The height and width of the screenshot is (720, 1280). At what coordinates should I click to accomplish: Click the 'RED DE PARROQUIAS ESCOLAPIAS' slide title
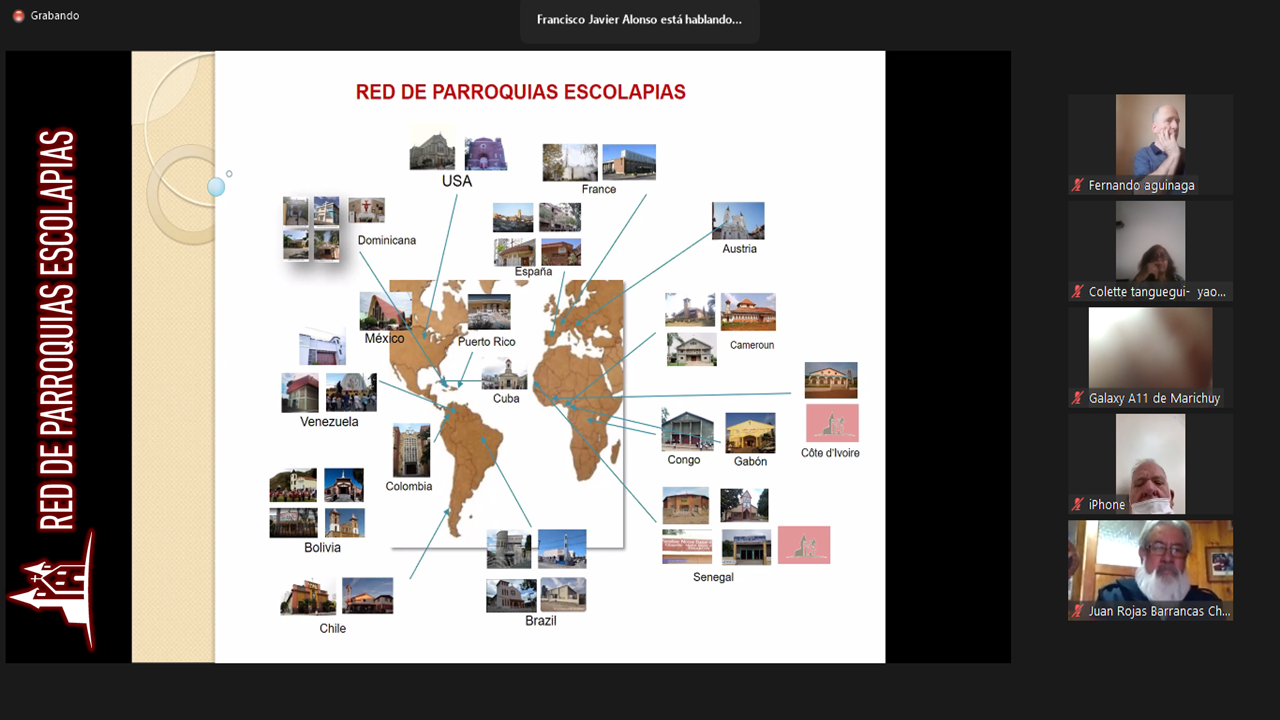[x=520, y=92]
